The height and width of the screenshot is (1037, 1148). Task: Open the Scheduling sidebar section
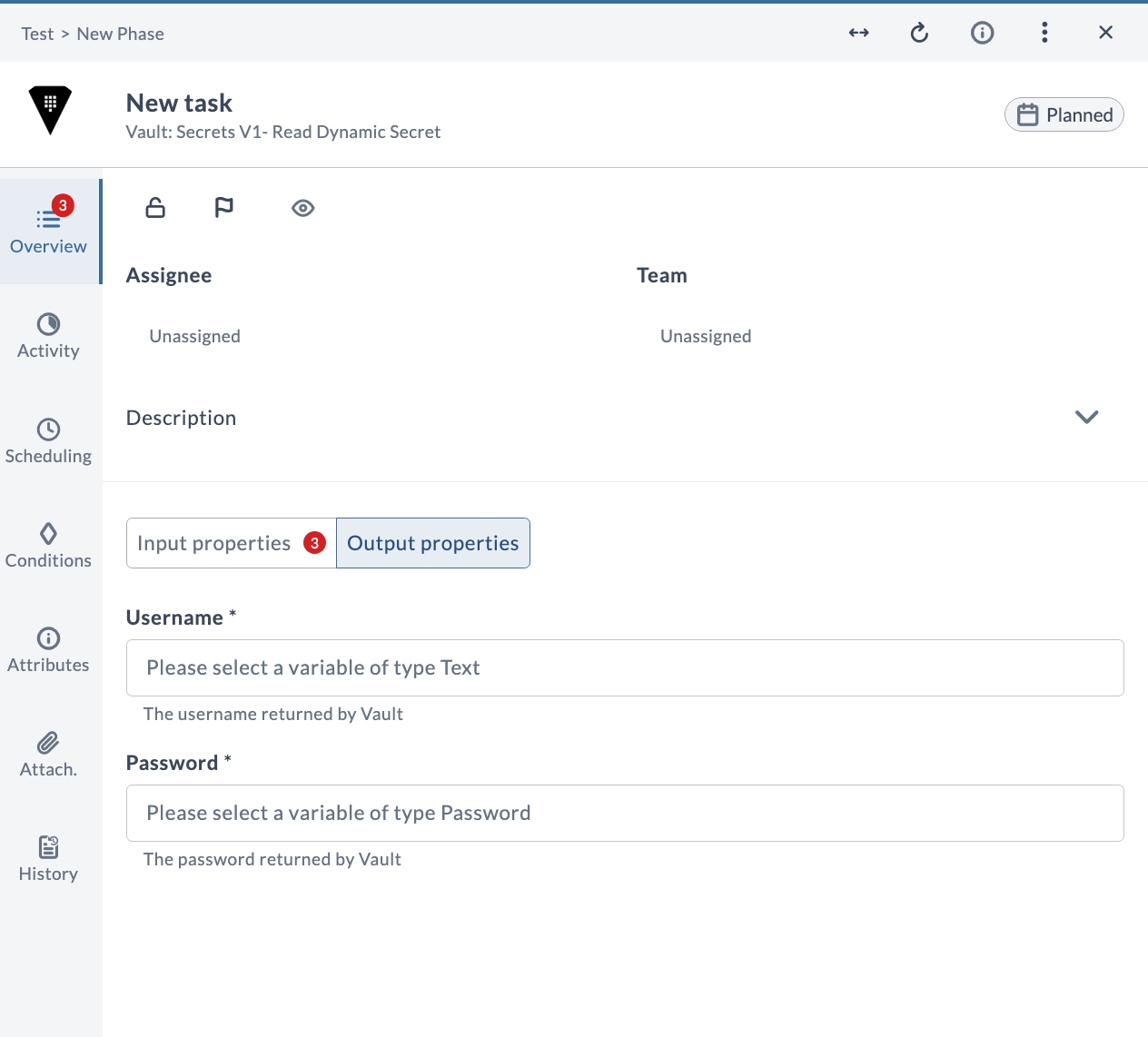pyautogui.click(x=49, y=441)
